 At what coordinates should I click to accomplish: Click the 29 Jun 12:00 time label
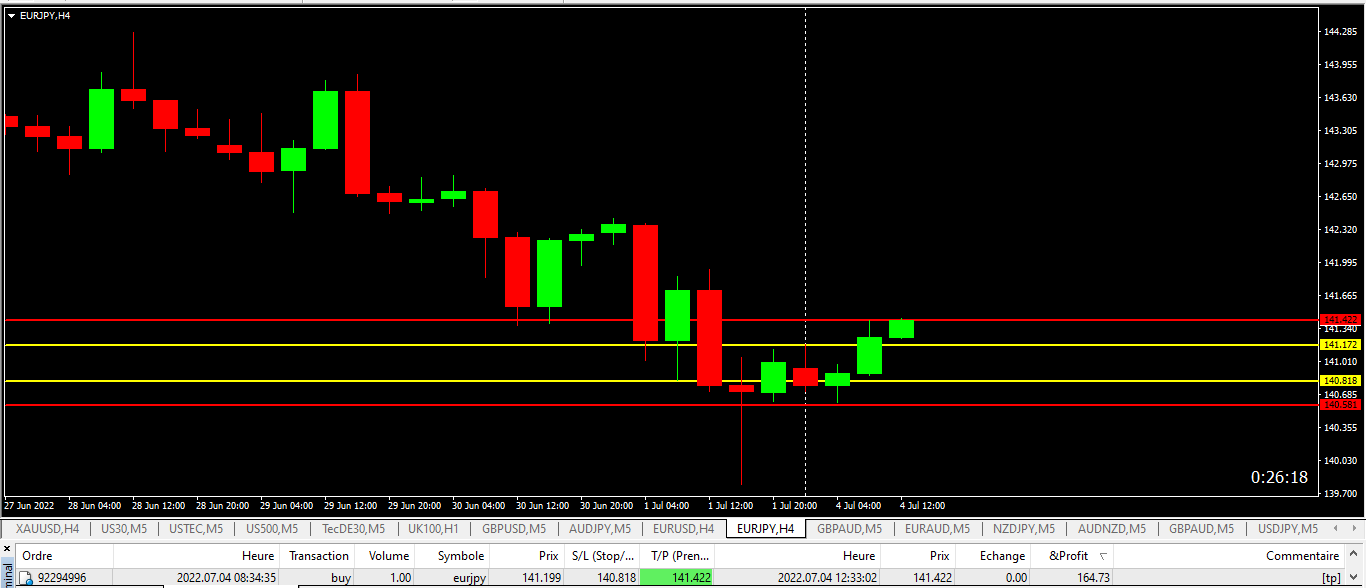(350, 506)
